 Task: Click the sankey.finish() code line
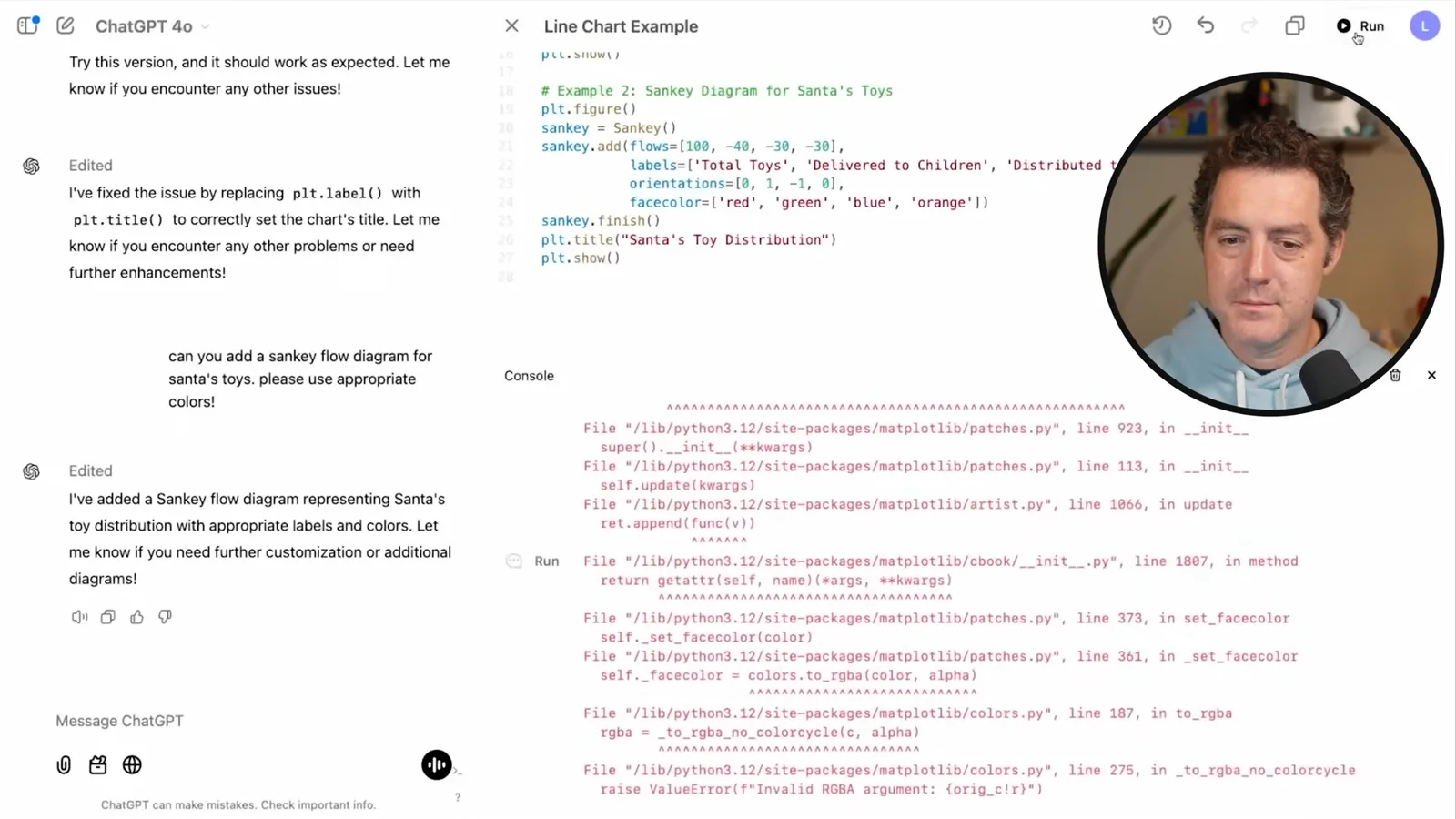tap(601, 221)
